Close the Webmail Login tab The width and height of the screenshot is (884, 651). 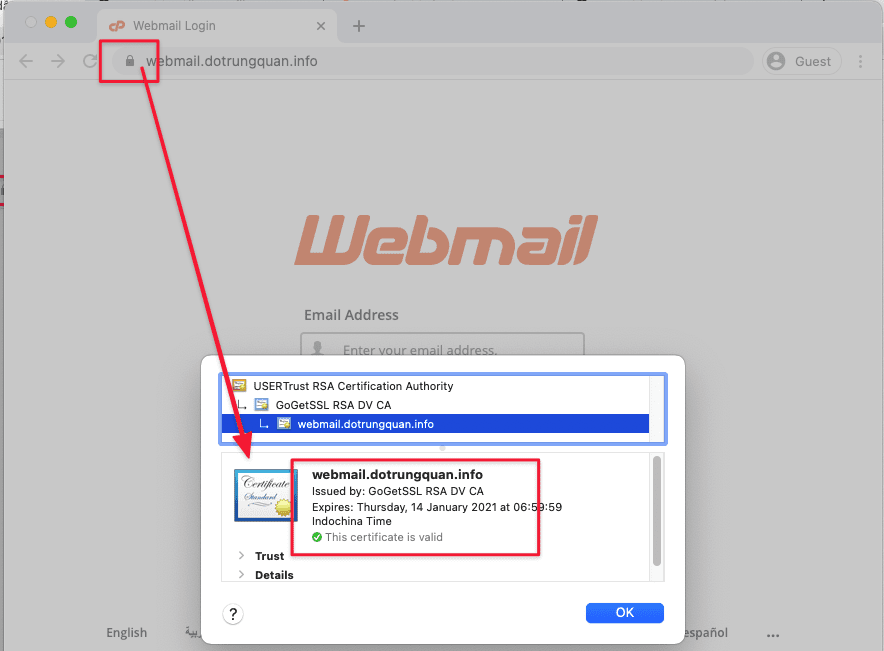click(321, 26)
